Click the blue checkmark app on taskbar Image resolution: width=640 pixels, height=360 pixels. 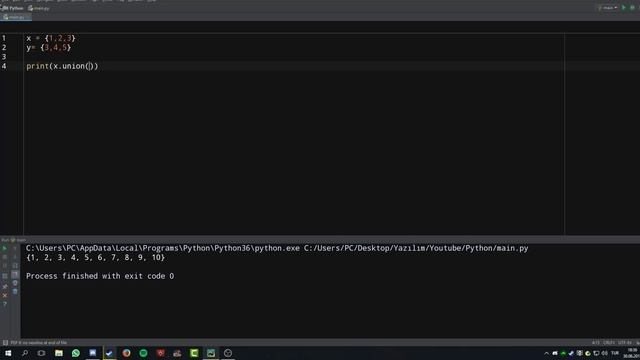click(109, 353)
